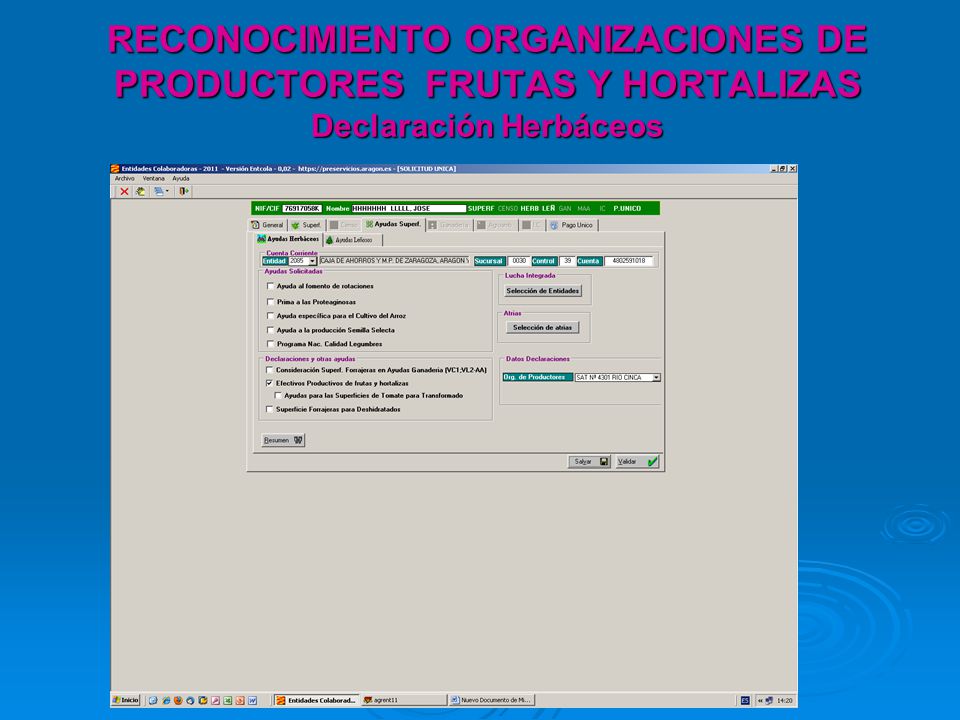Open the Pago Unico tab
The height and width of the screenshot is (720, 960).
(x=572, y=225)
